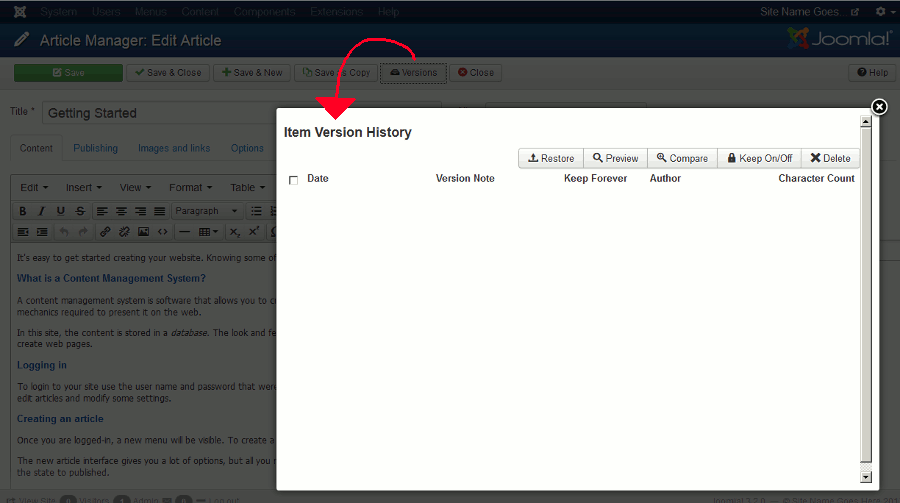Viewport: 900px width, 503px height.
Task: Click the Joomla logo in top-left corner
Action: 20,12
